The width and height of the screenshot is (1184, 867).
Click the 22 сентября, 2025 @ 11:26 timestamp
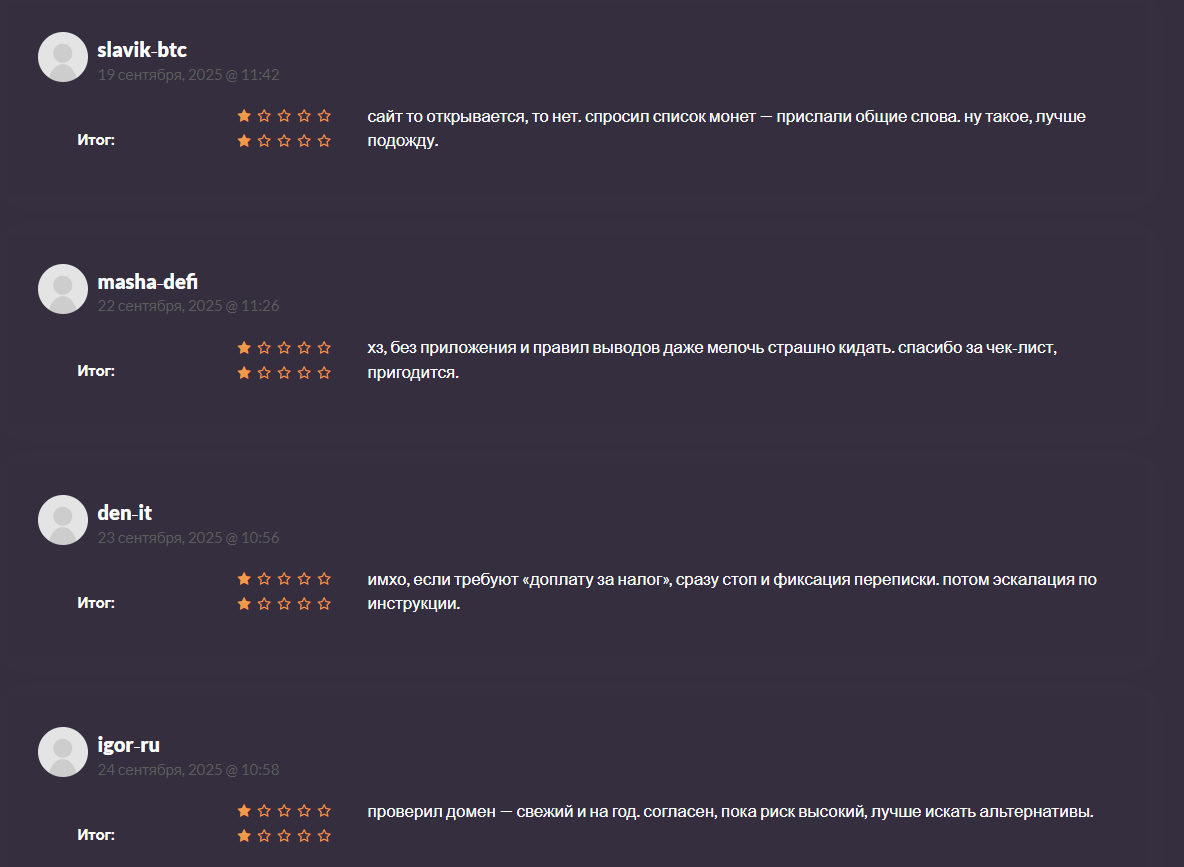point(188,306)
